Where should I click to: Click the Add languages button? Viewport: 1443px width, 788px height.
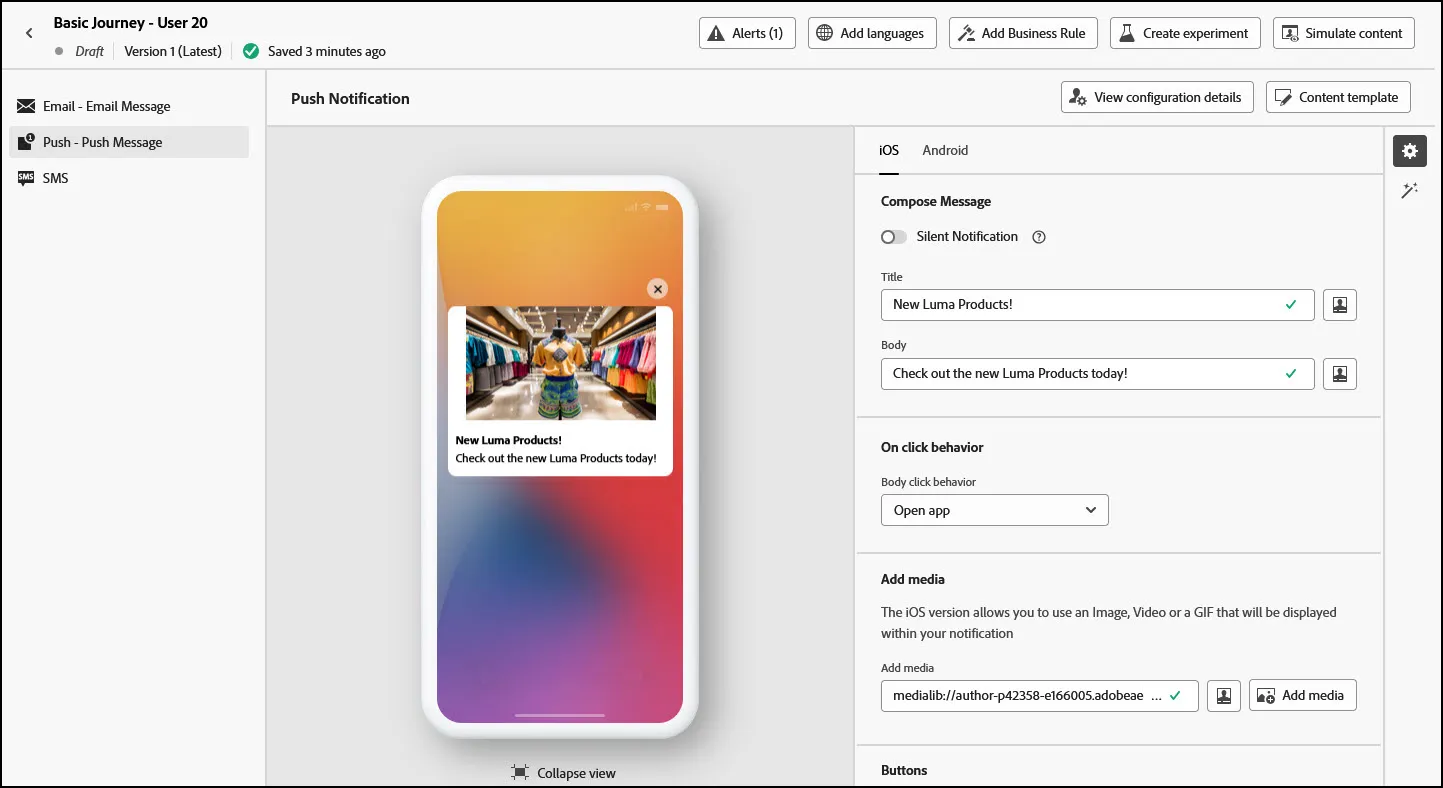click(x=872, y=33)
